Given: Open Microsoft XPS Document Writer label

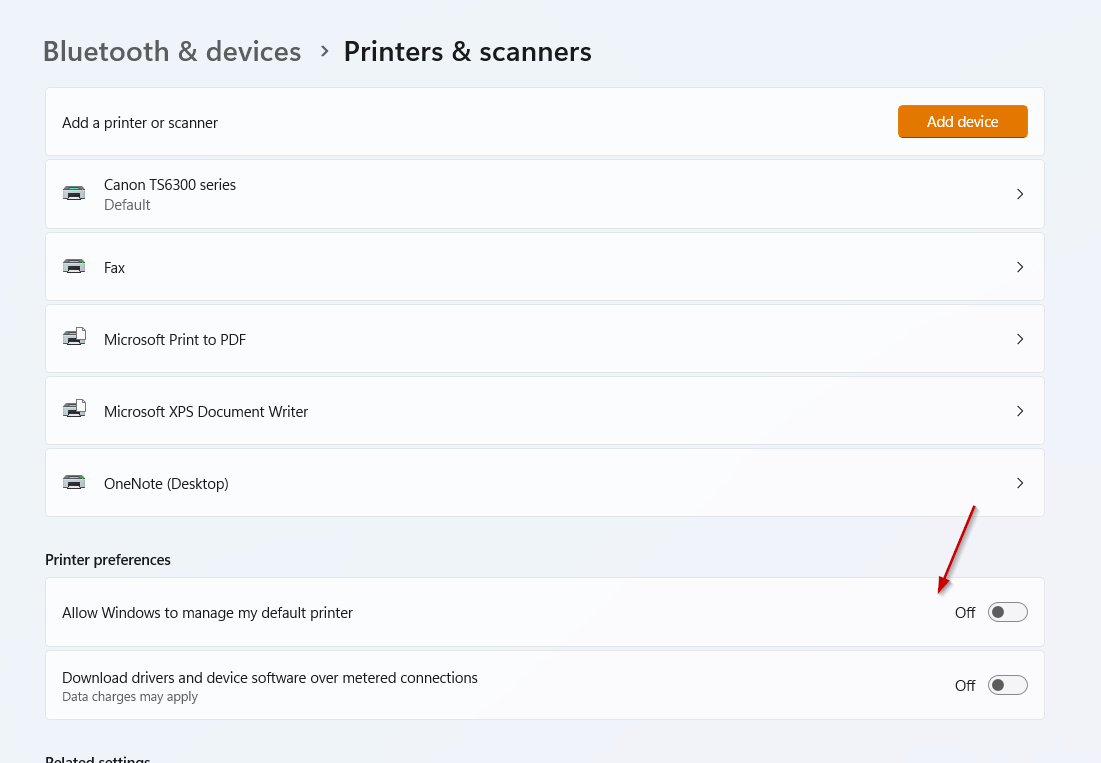Looking at the screenshot, I should tap(206, 411).
